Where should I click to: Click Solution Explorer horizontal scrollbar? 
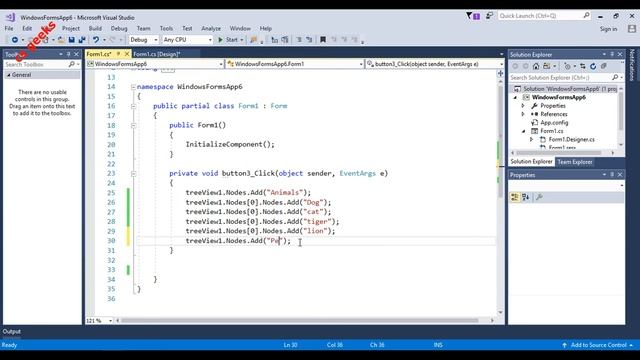559,153
